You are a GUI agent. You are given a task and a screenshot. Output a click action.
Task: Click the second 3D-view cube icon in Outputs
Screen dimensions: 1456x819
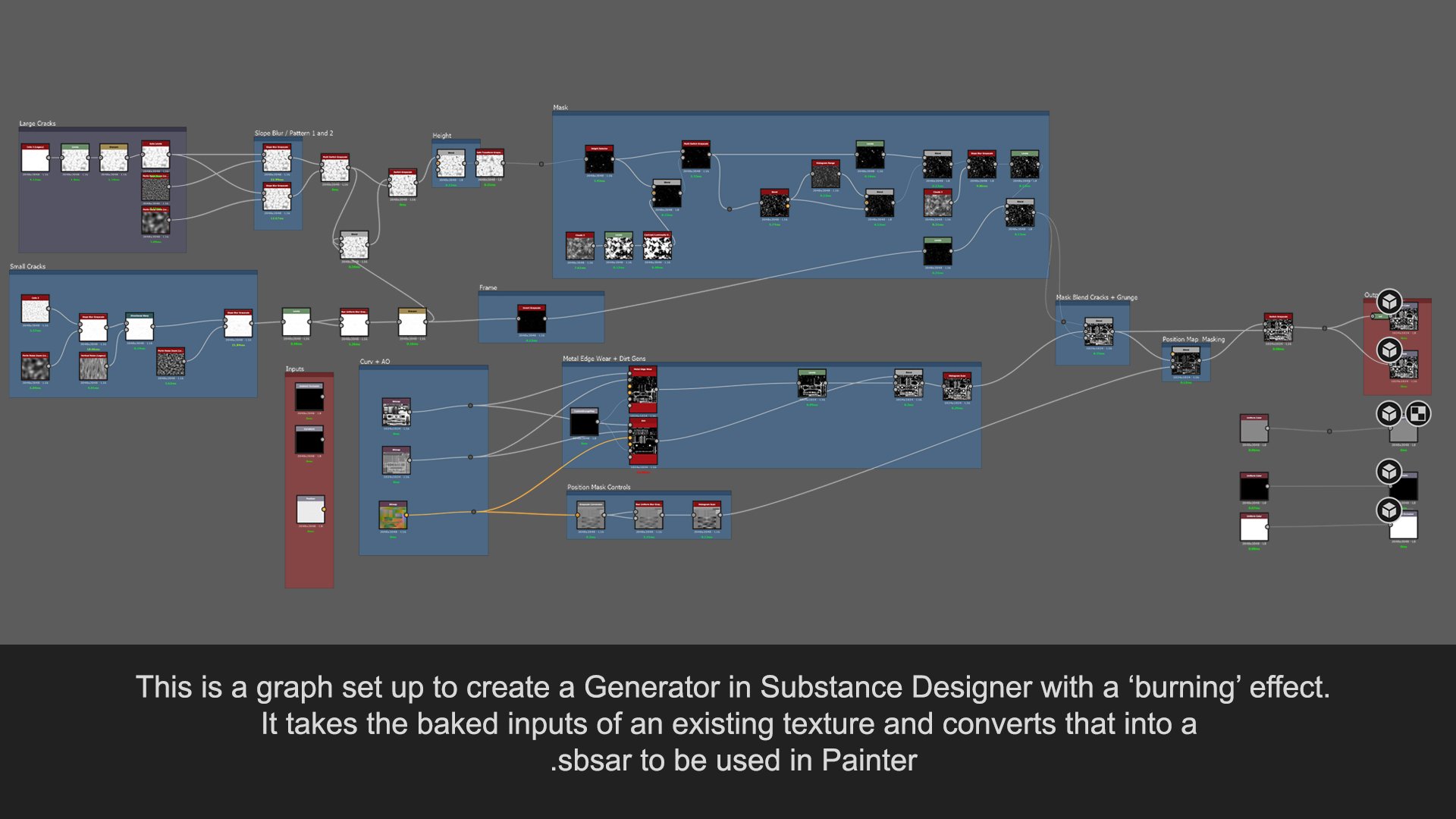1389,350
